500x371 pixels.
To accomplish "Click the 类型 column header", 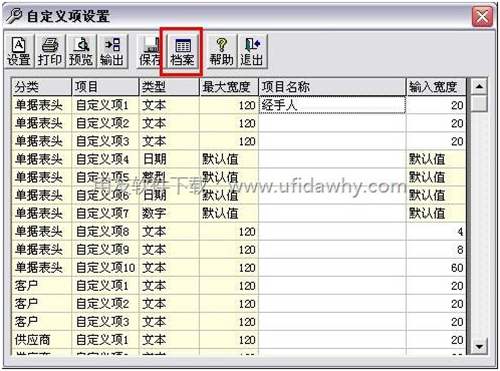I will pyautogui.click(x=169, y=87).
